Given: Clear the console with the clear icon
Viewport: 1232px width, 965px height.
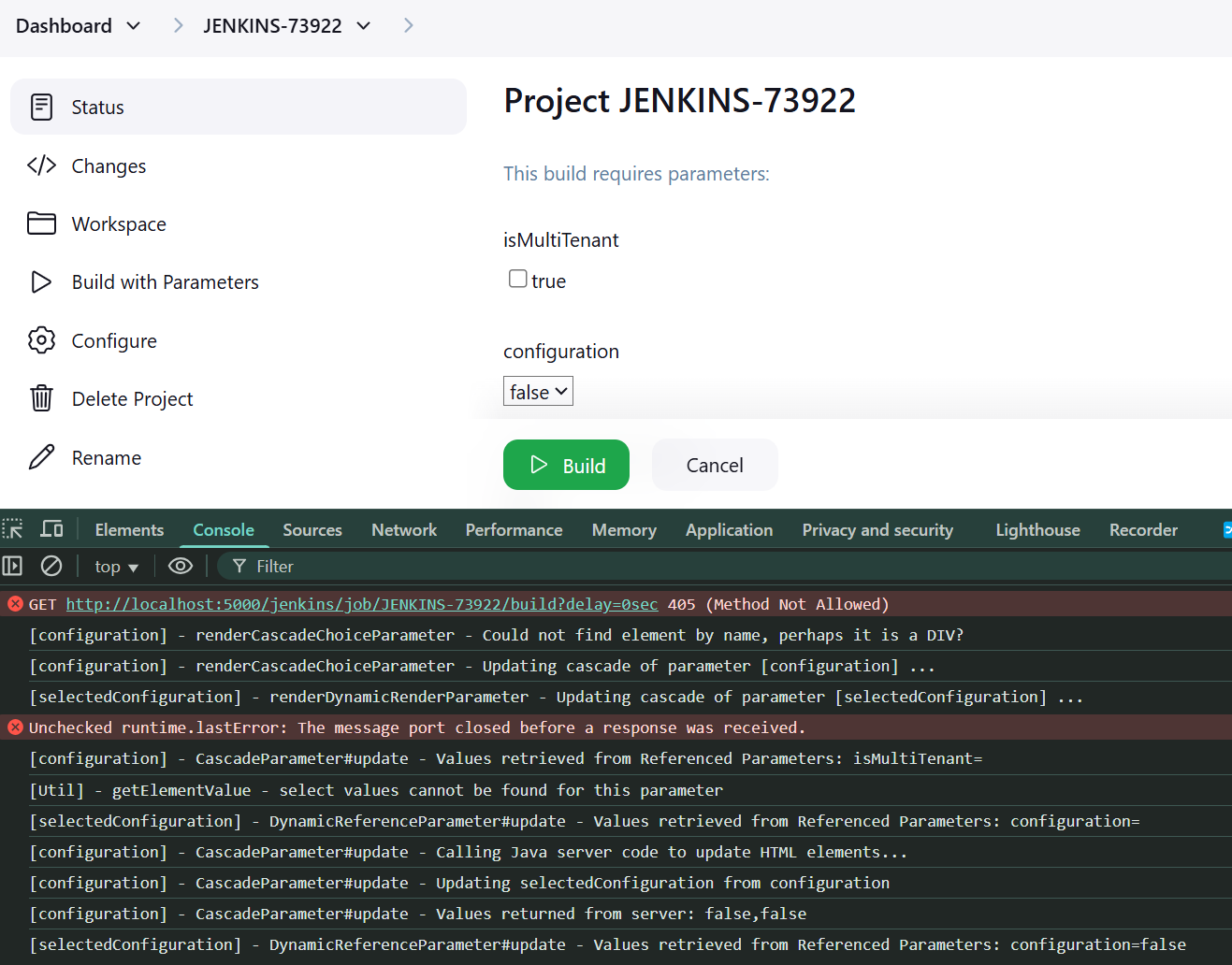Looking at the screenshot, I should click(x=51, y=566).
